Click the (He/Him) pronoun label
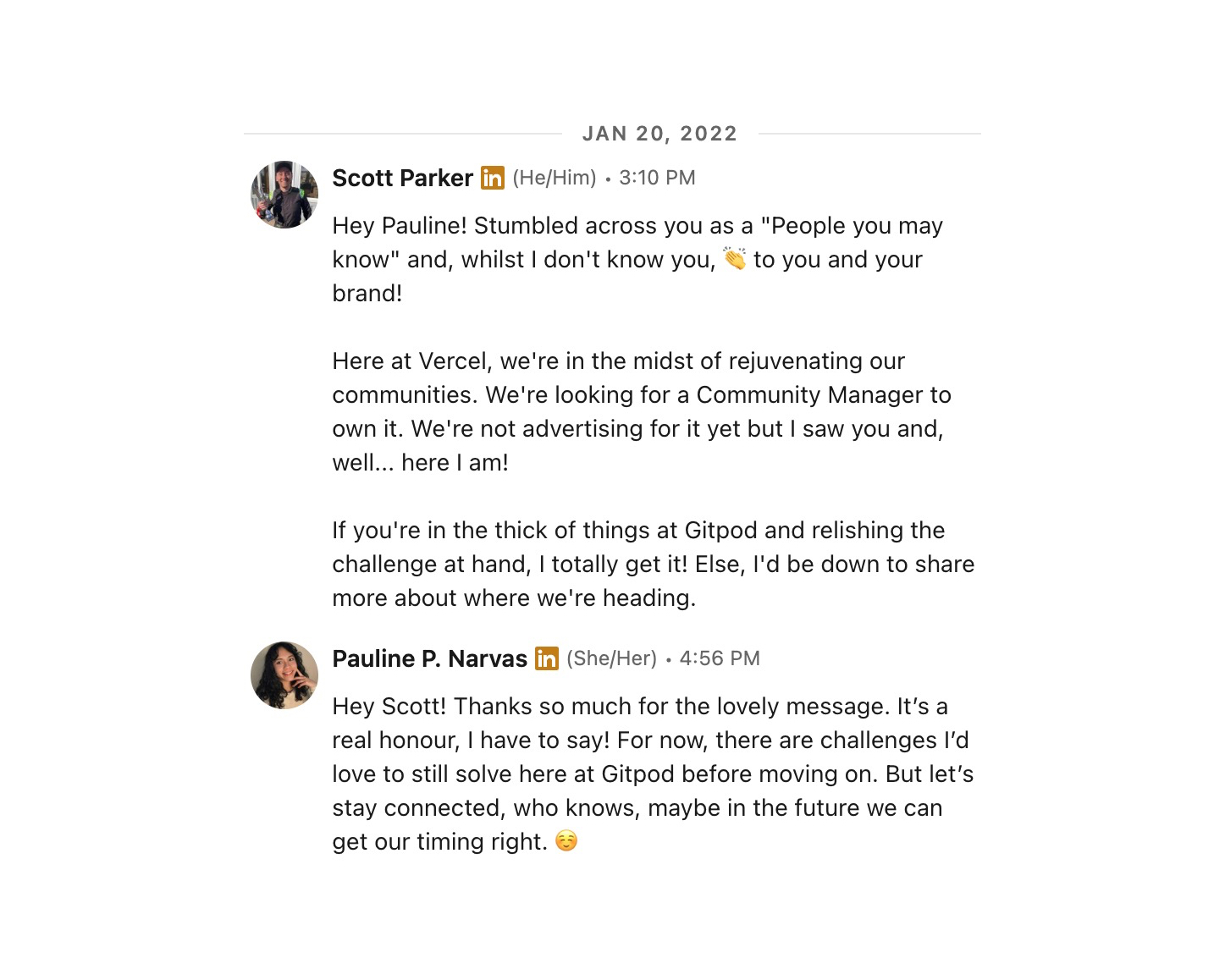This screenshot has height=980, width=1225. pyautogui.click(x=555, y=178)
